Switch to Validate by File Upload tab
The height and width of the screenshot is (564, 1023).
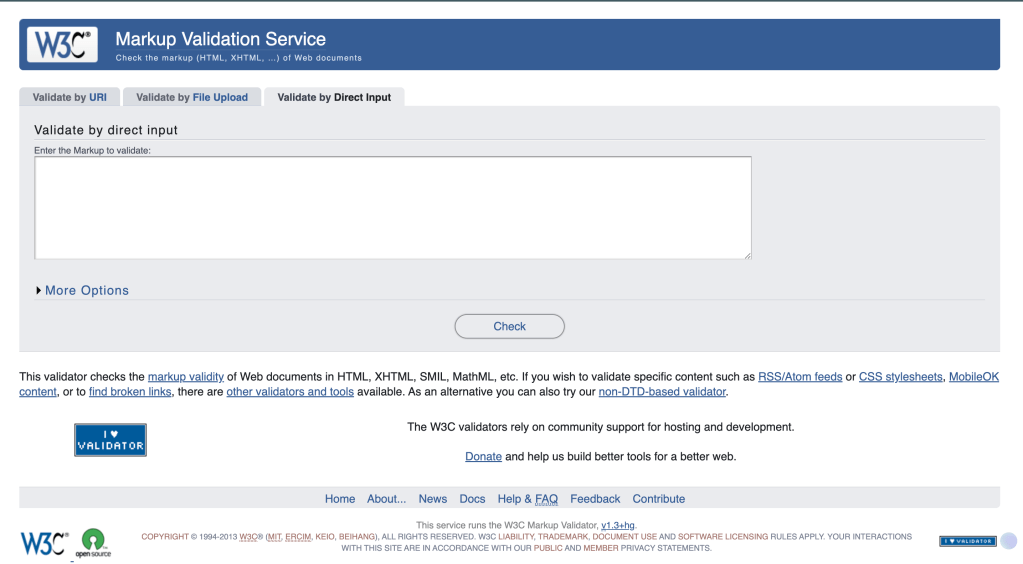pos(192,97)
